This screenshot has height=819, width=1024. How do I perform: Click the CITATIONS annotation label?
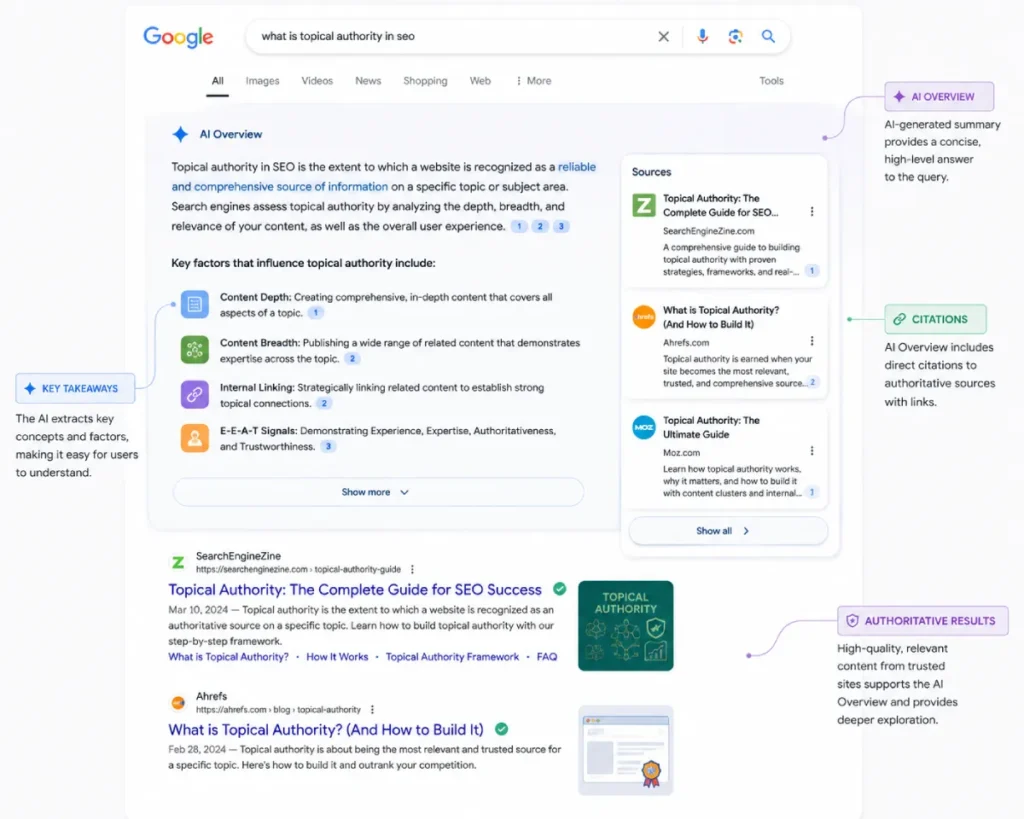[x=935, y=319]
